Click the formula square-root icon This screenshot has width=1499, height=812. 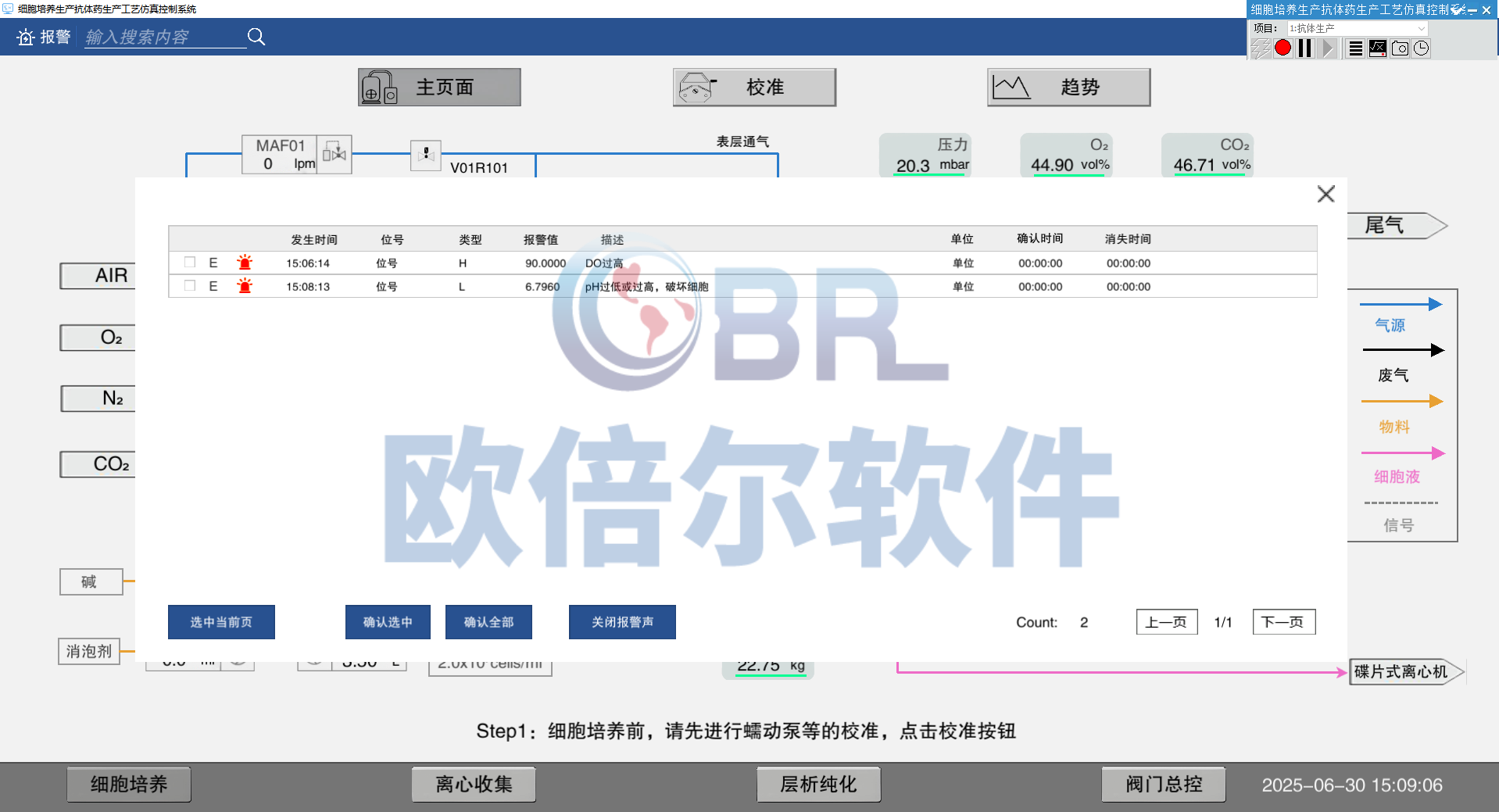point(1378,48)
